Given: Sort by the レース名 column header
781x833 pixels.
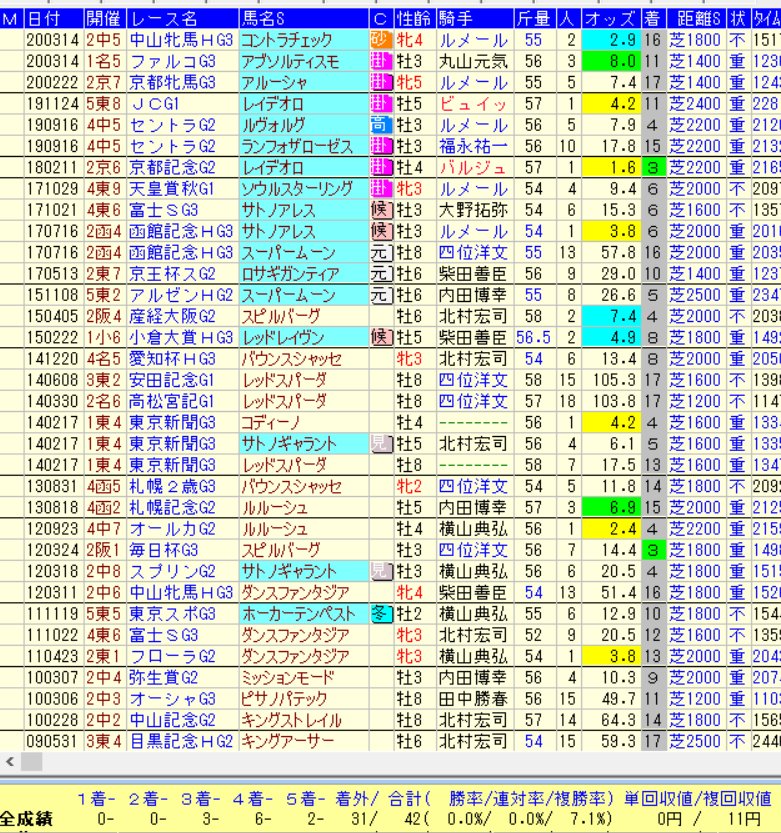Looking at the screenshot, I should point(183,19).
